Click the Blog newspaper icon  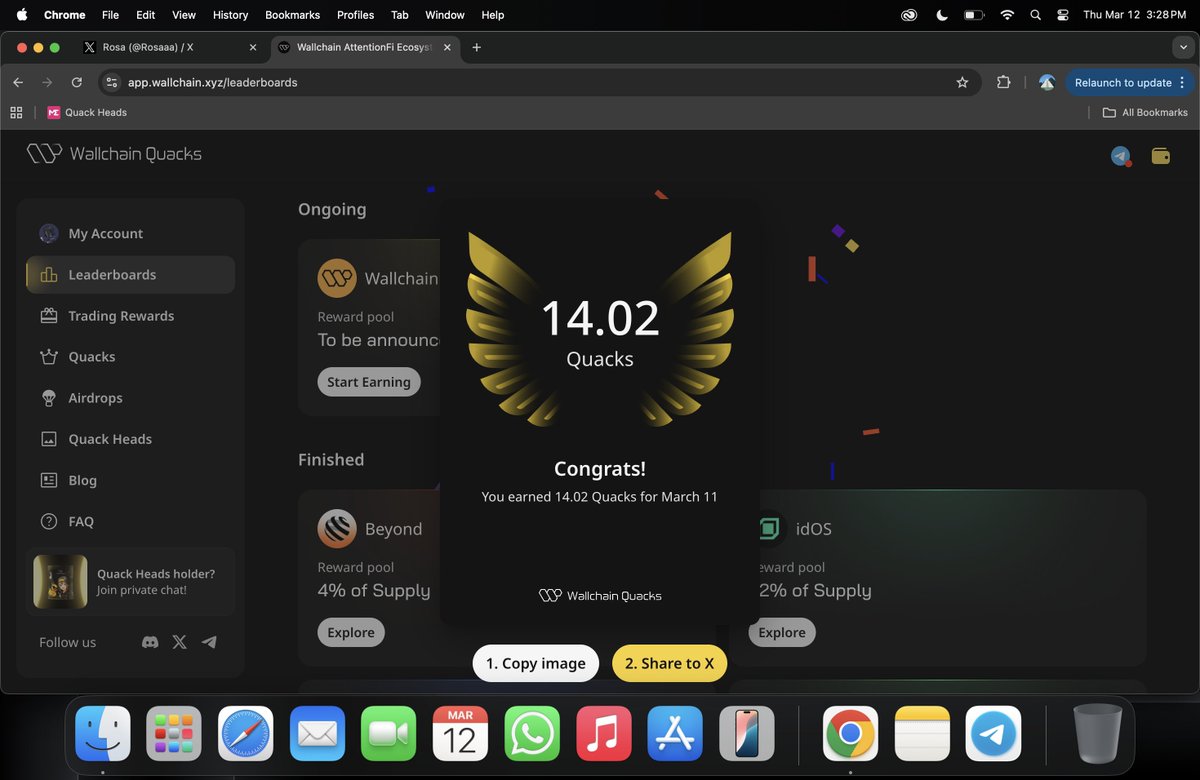click(48, 480)
